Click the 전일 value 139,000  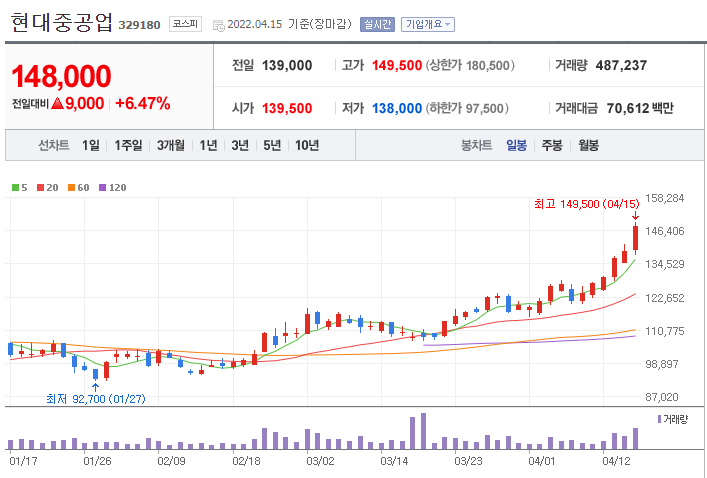click(x=287, y=65)
